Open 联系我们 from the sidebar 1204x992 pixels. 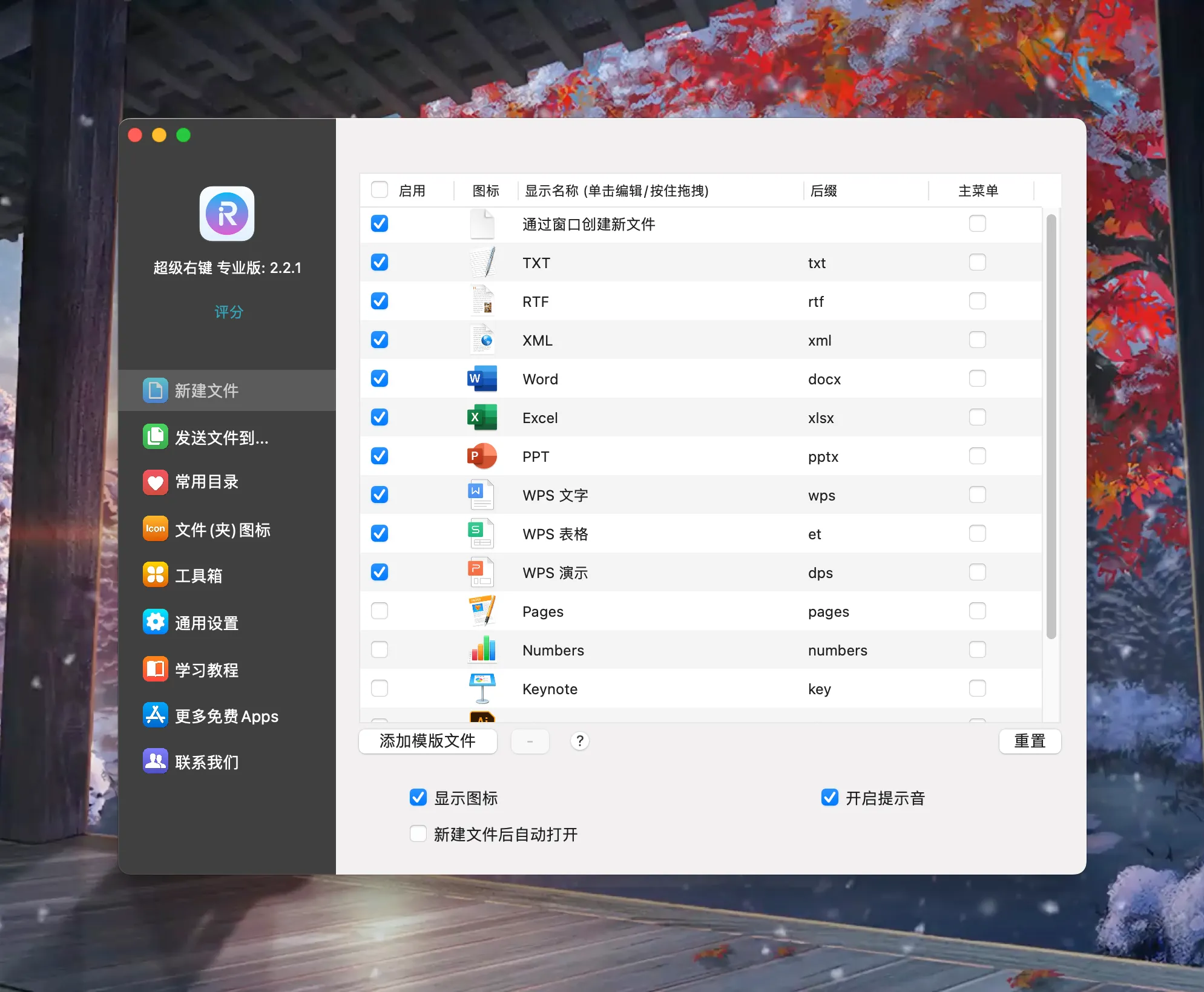(206, 761)
